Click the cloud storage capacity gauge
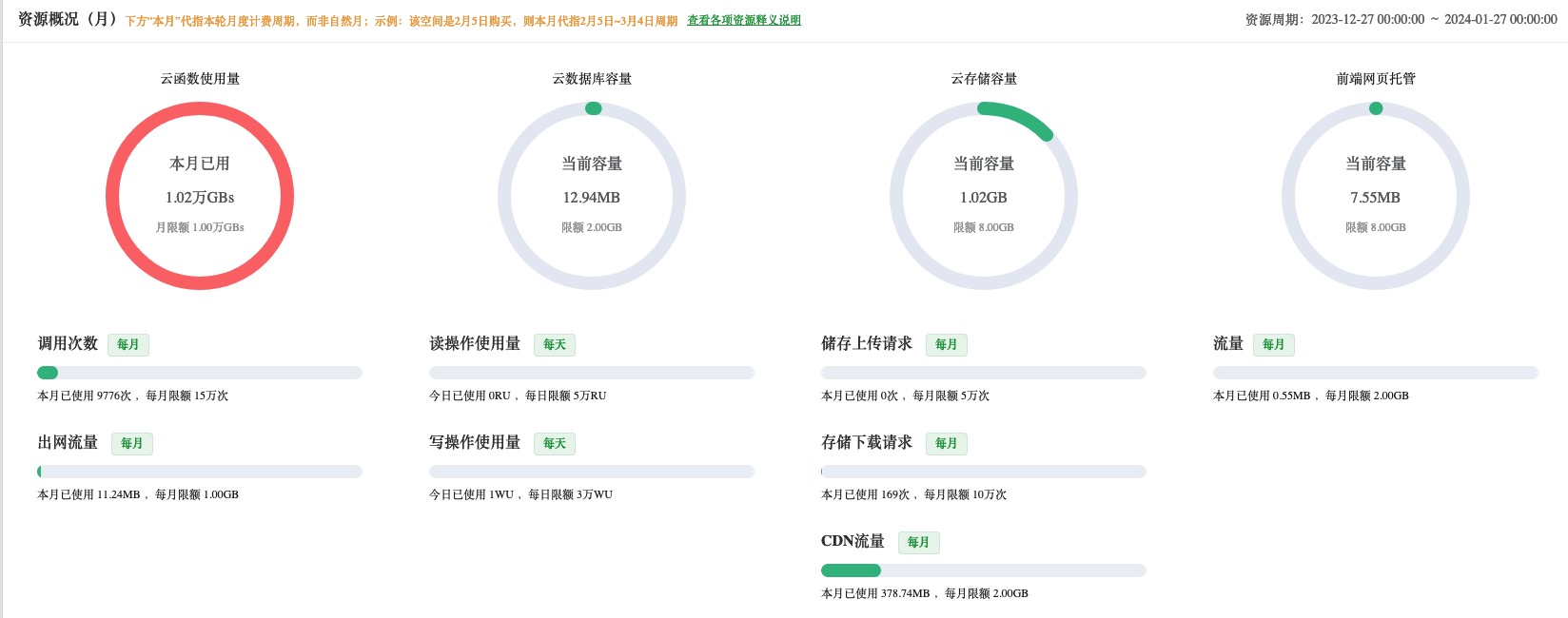The width and height of the screenshot is (1568, 618). click(984, 196)
